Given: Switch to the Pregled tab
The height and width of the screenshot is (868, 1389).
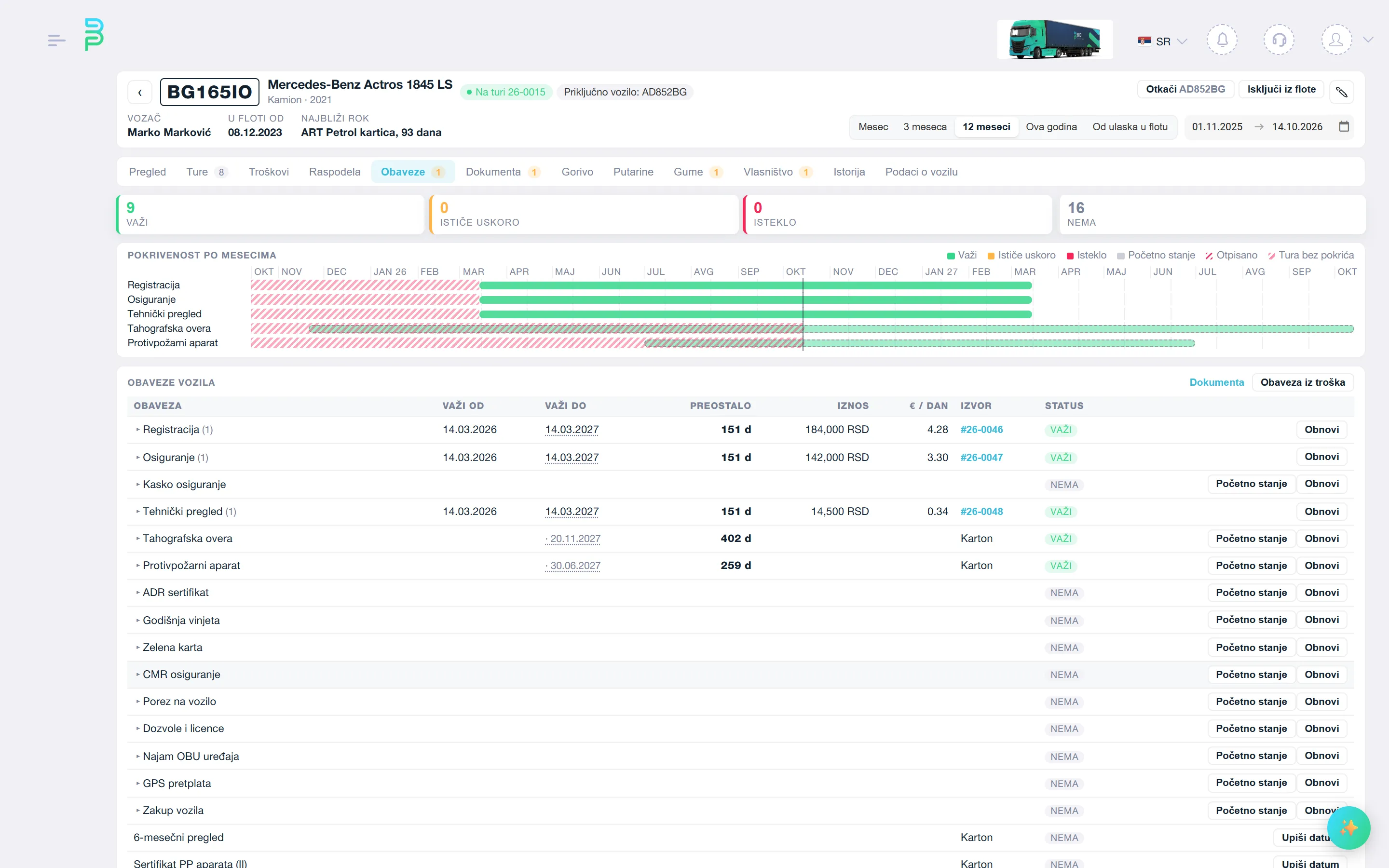Looking at the screenshot, I should click(x=148, y=172).
